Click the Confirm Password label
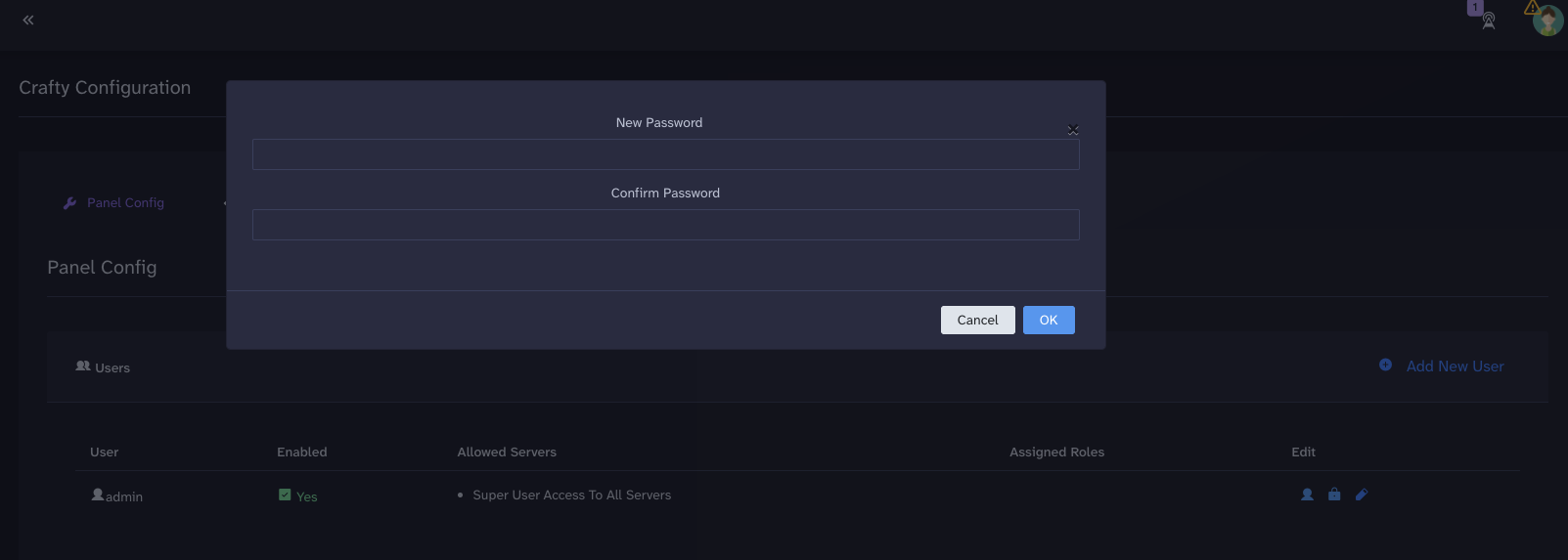 tap(665, 193)
